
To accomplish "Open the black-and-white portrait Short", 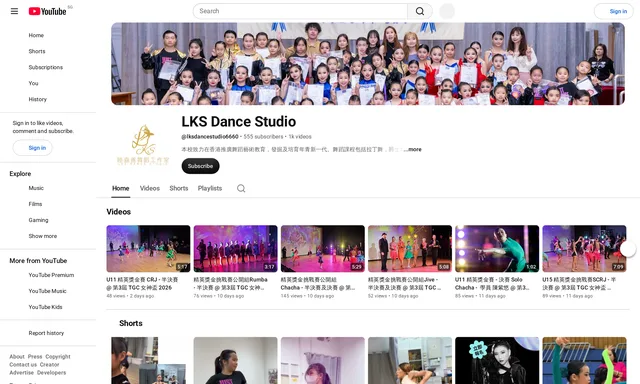I will coord(497,361).
